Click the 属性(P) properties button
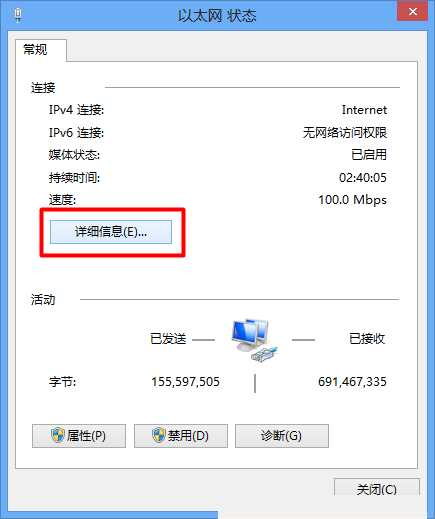 [x=79, y=436]
